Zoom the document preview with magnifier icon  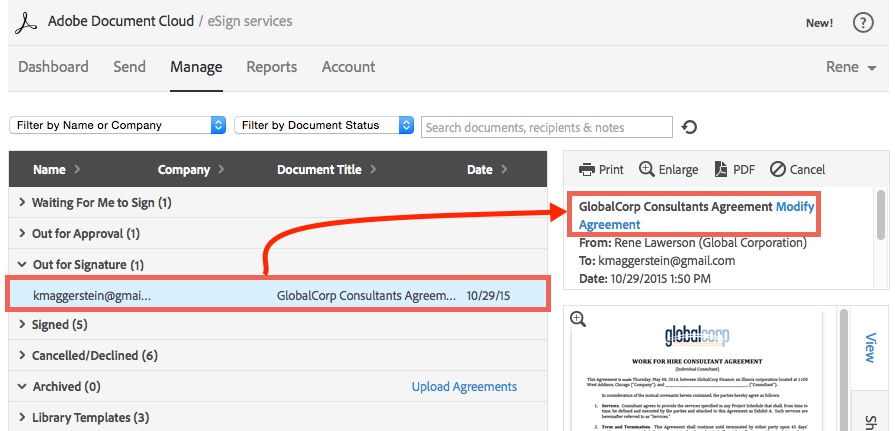(578, 320)
